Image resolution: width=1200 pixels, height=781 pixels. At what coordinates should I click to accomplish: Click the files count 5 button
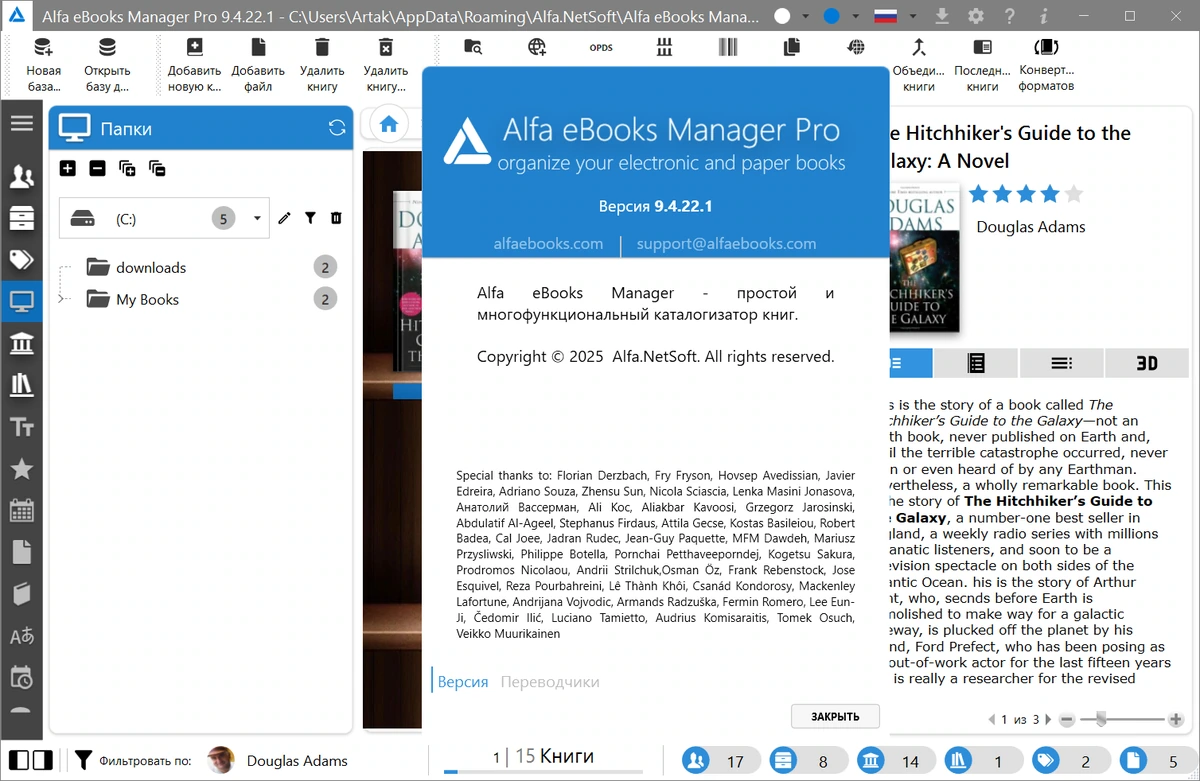tap(1158, 761)
